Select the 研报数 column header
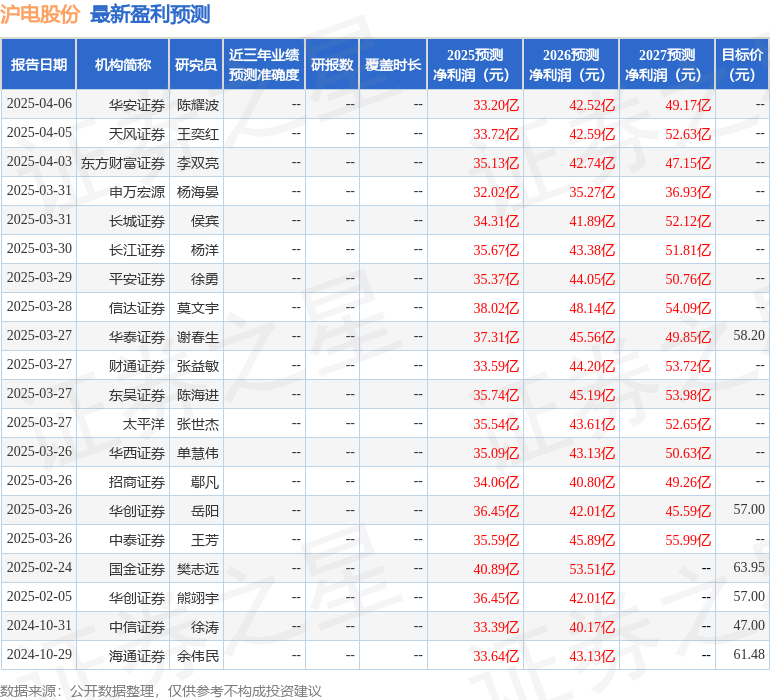The width and height of the screenshot is (770, 700). point(332,64)
